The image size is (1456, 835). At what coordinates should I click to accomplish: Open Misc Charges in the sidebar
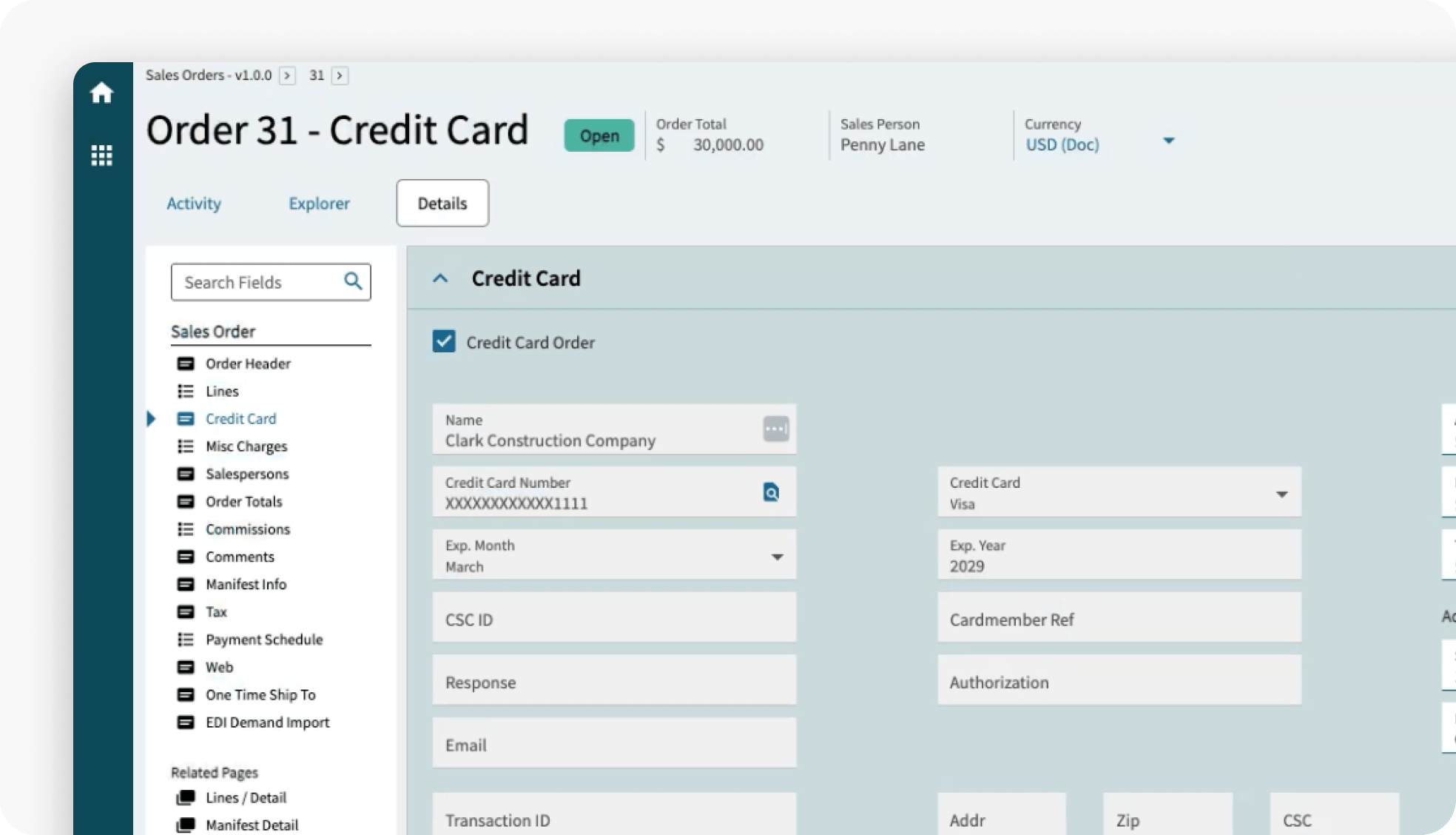tap(246, 446)
